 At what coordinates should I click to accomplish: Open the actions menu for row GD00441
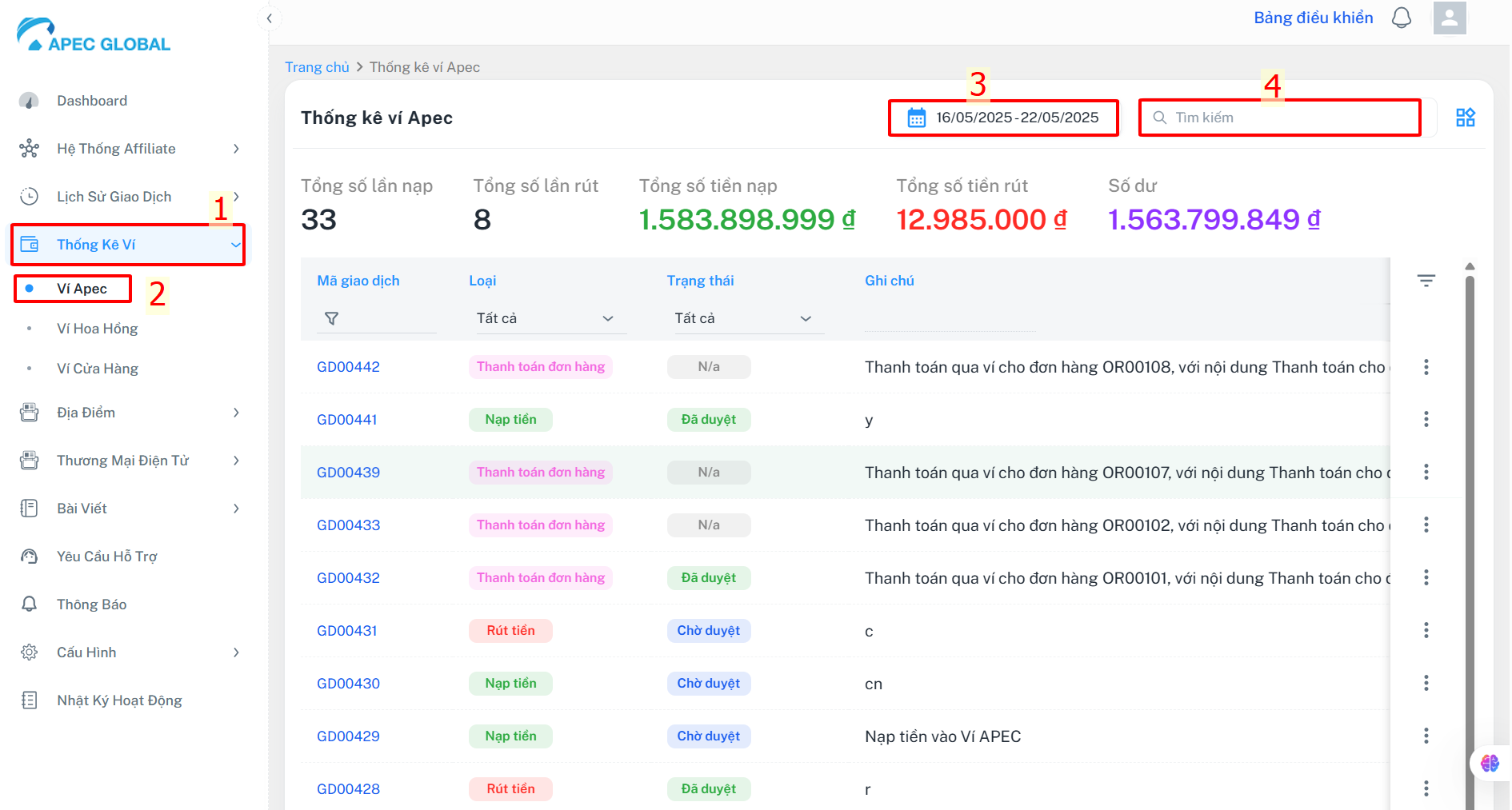point(1426,420)
